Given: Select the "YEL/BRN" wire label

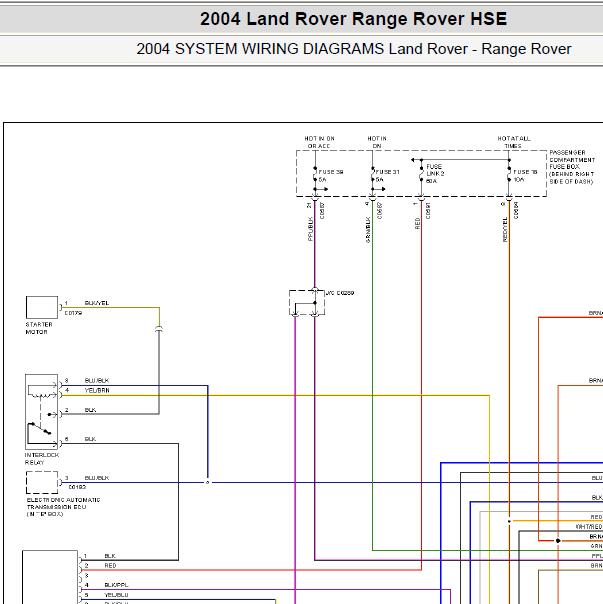Looking at the screenshot, I should click(97, 391).
